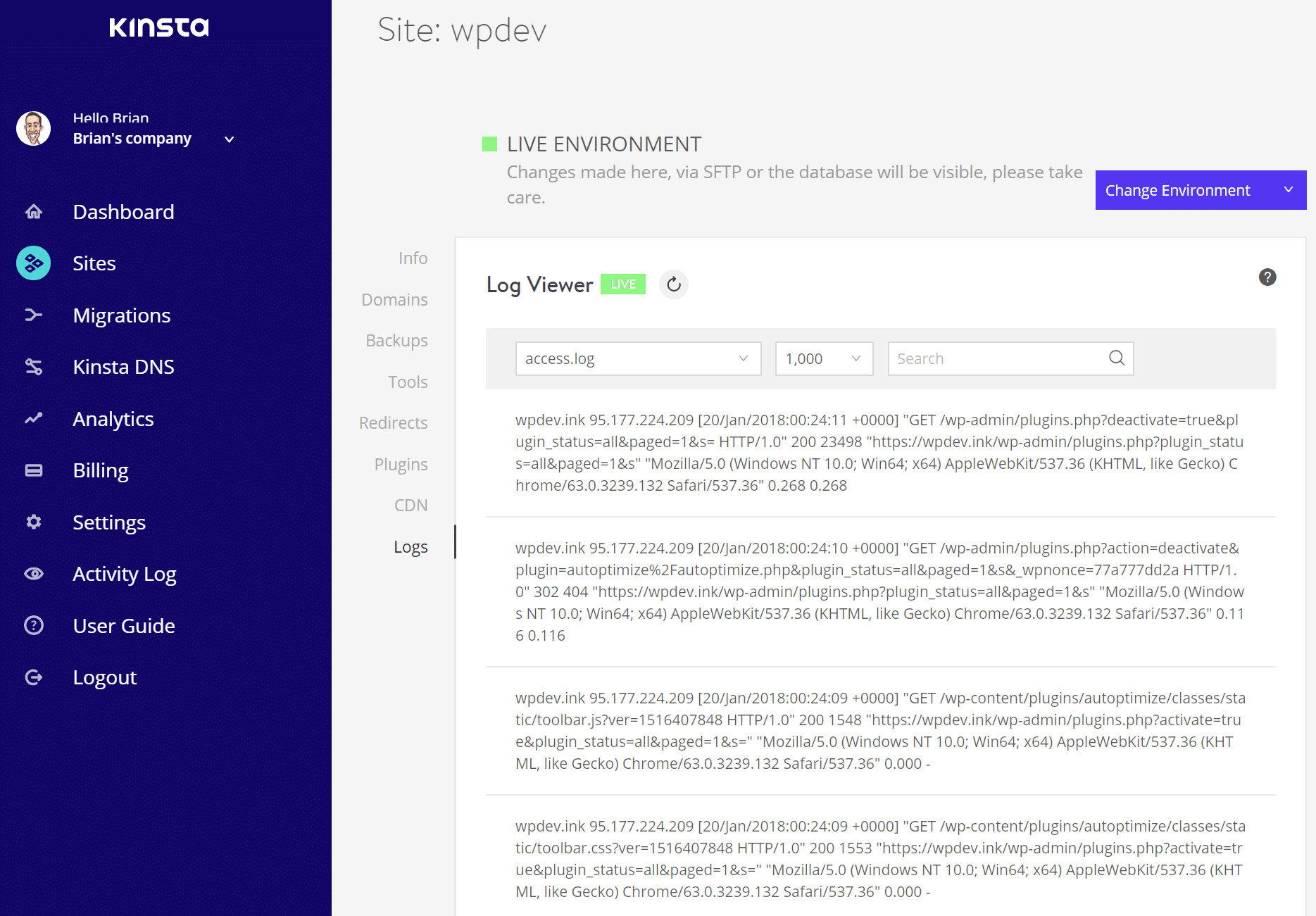This screenshot has height=916, width=1316.
Task: Click the toolbar.css log entry
Action: pos(880,859)
